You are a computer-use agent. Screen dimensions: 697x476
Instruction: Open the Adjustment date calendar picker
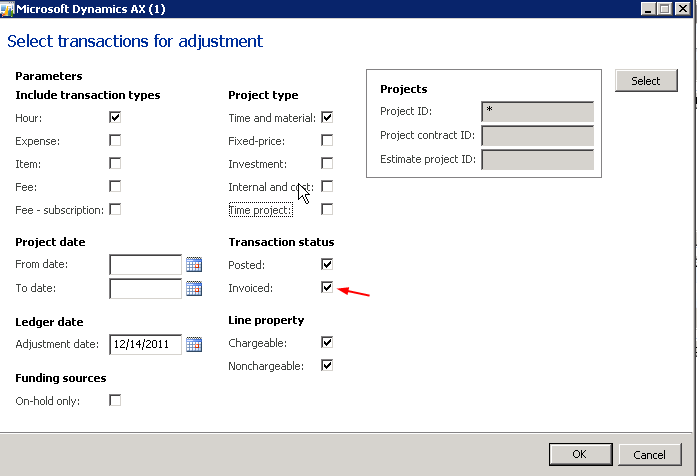(194, 345)
